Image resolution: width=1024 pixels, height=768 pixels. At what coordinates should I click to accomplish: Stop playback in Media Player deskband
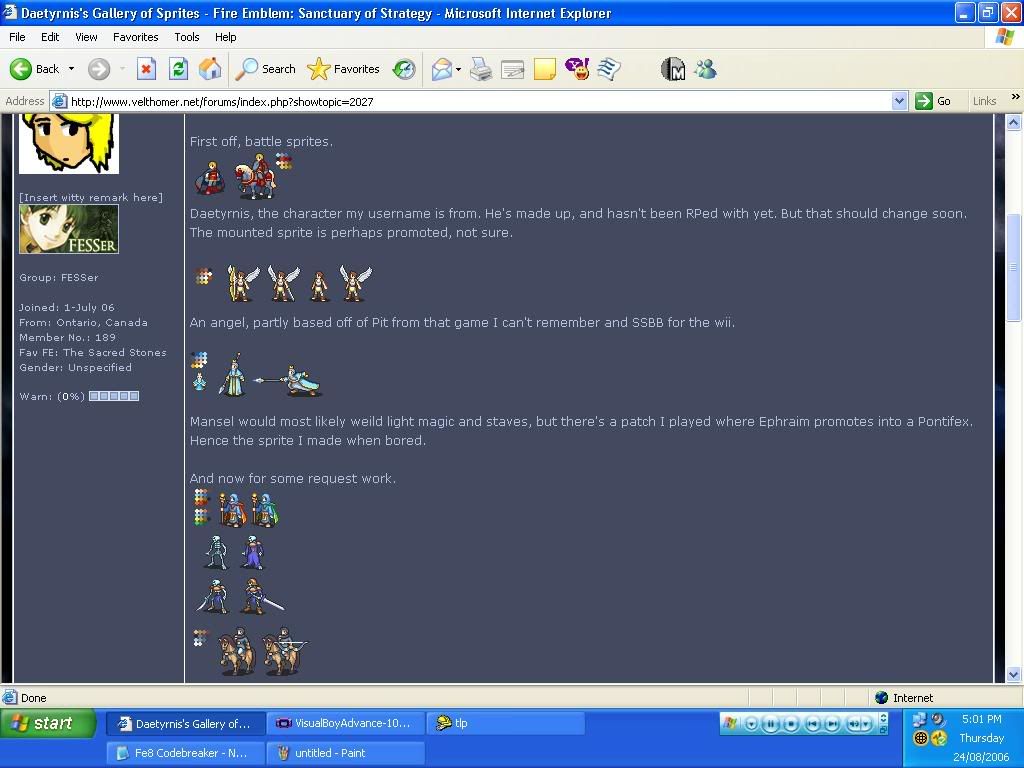point(791,724)
